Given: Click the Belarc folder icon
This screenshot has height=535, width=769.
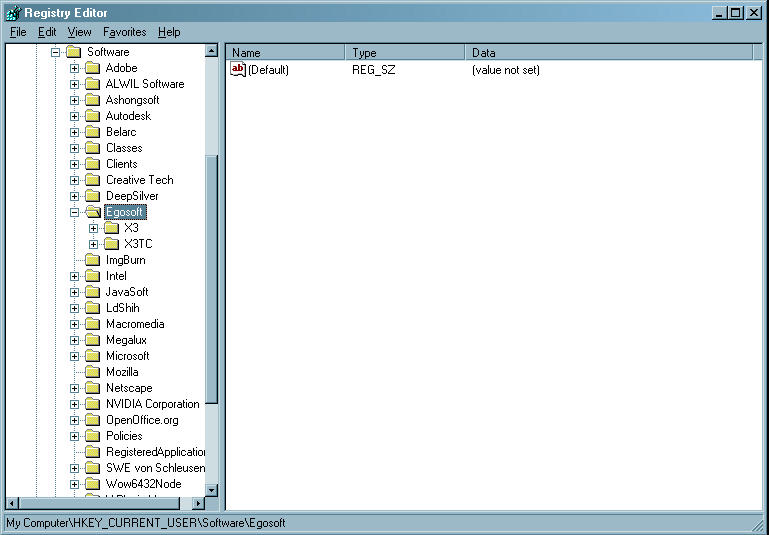Looking at the screenshot, I should [93, 132].
